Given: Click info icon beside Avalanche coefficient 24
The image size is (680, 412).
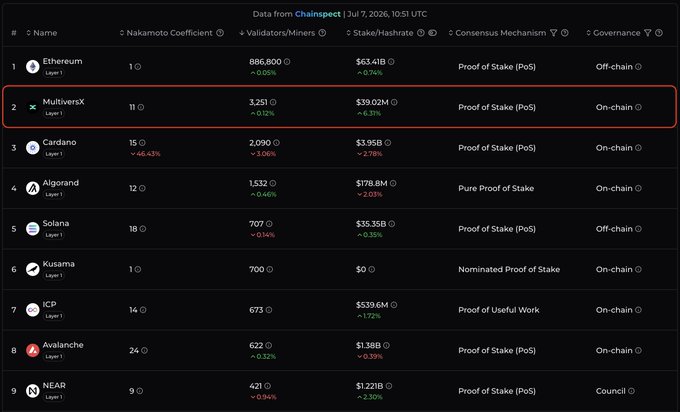Looking at the screenshot, I should click(144, 350).
